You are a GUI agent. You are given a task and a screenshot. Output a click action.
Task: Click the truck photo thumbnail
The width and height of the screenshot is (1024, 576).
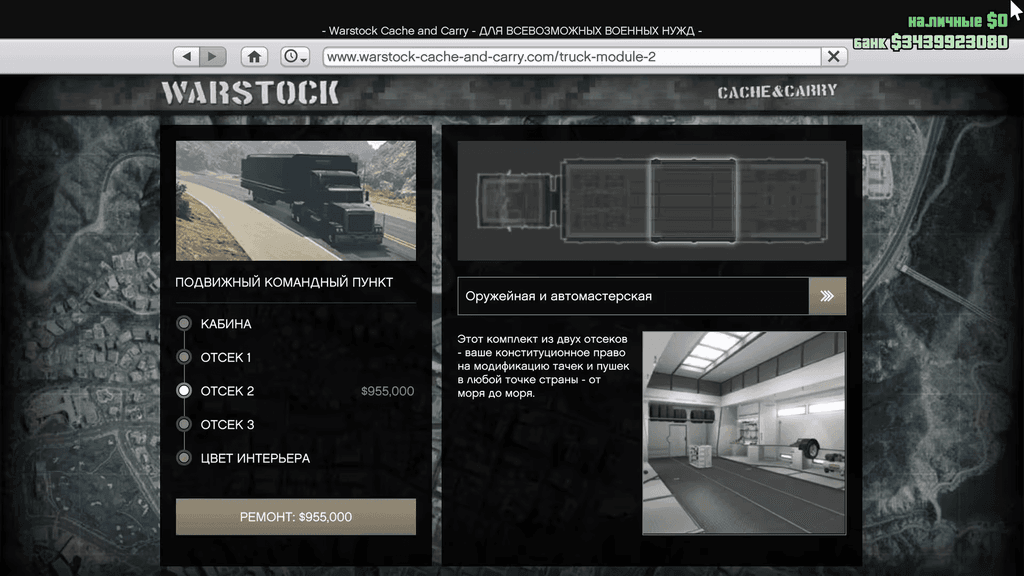(296, 200)
